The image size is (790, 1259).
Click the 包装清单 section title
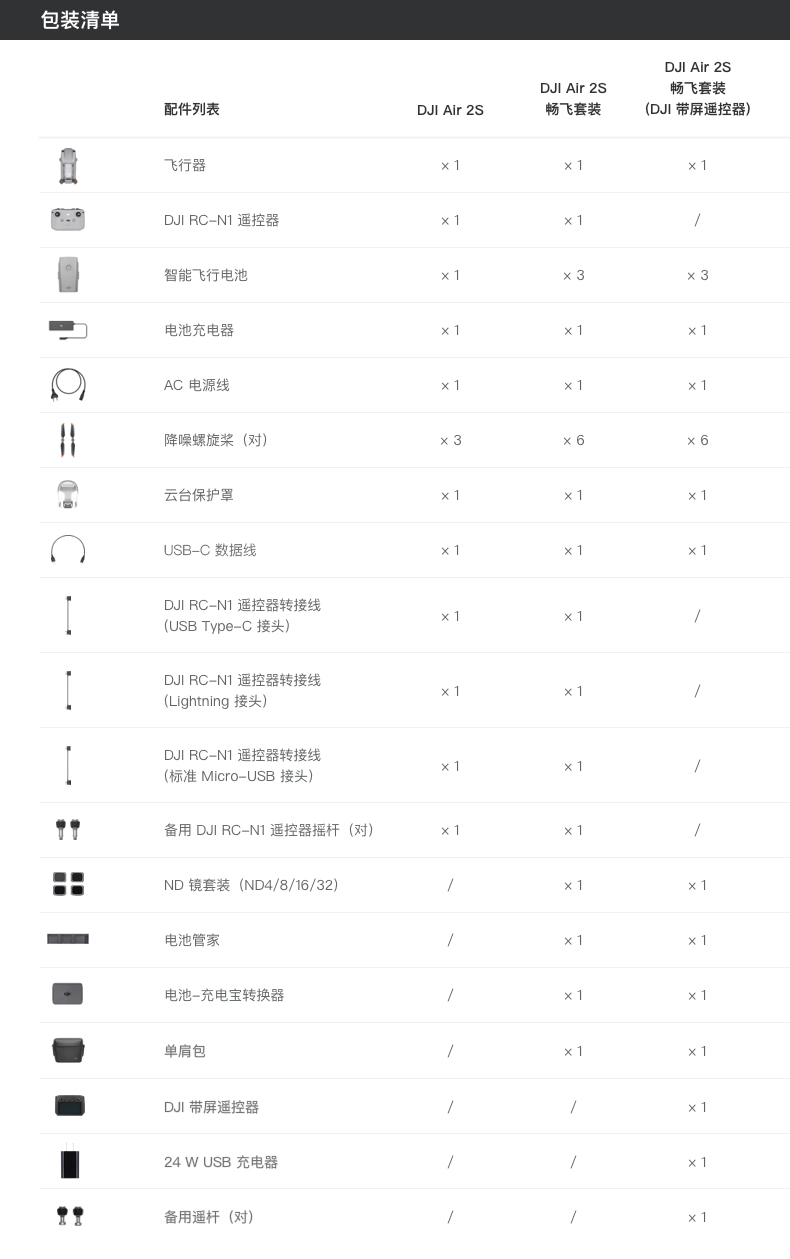coord(80,20)
